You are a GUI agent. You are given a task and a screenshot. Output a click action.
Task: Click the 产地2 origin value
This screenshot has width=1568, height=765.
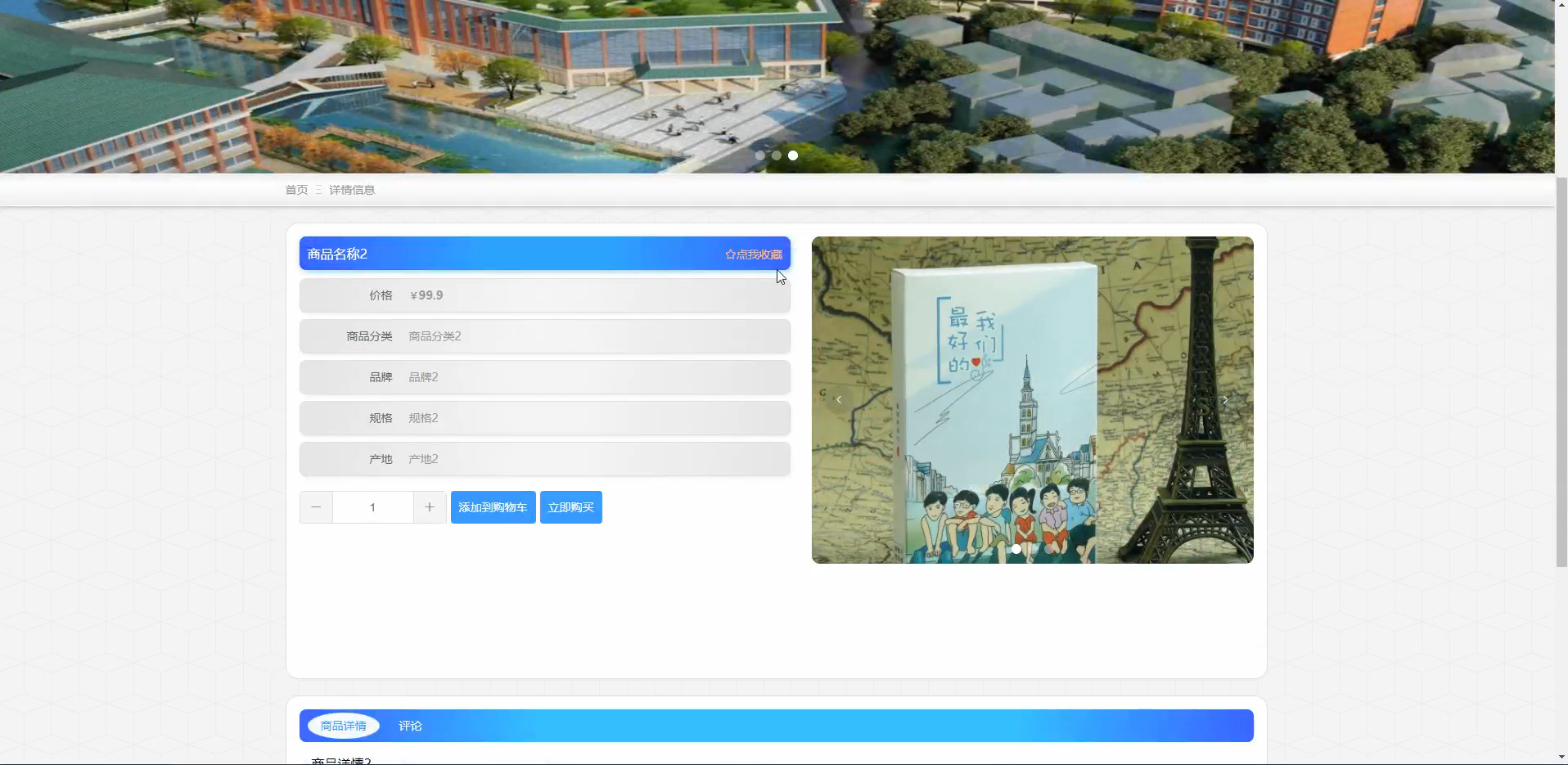point(423,459)
